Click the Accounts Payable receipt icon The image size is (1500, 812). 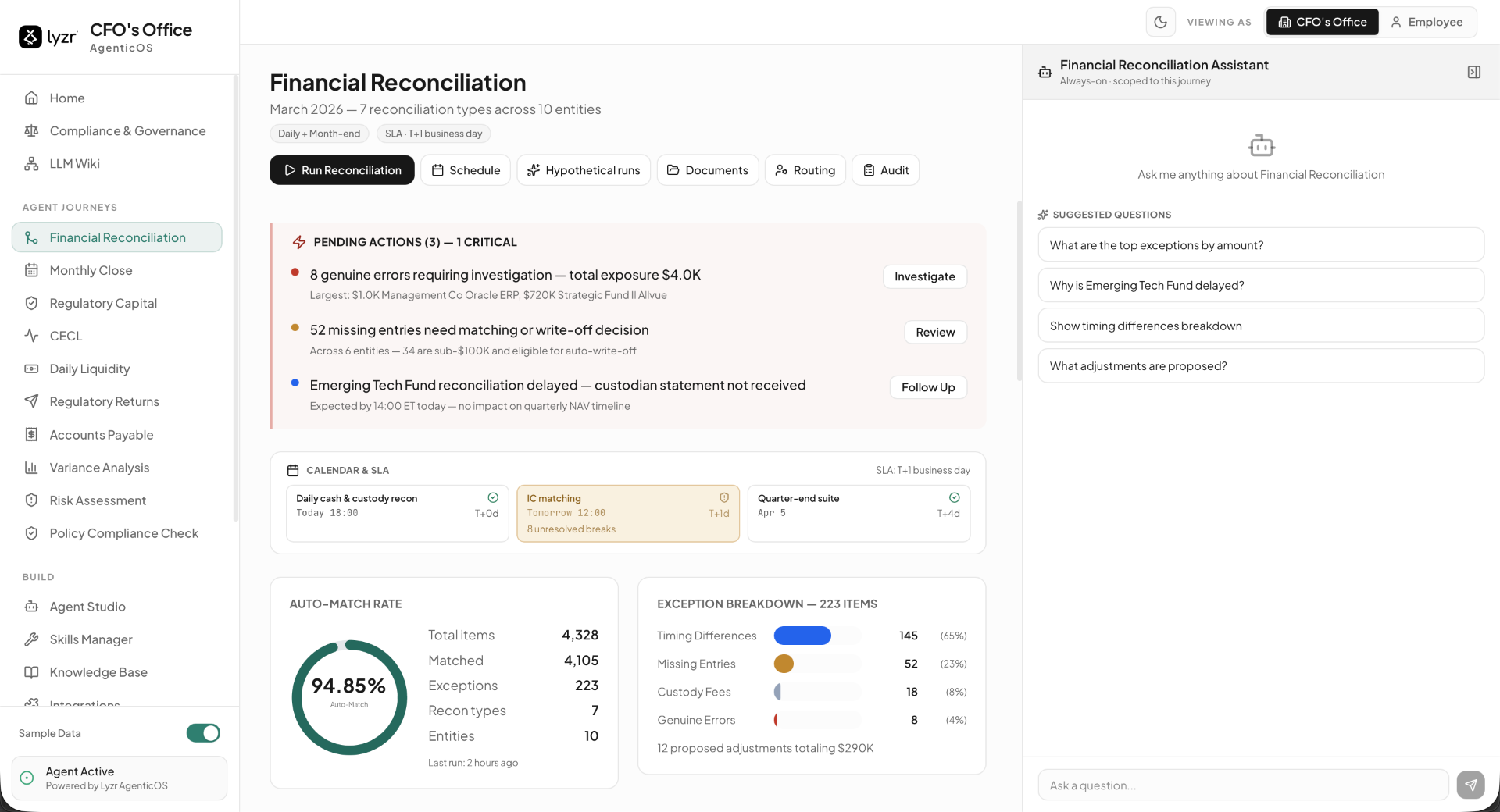click(x=31, y=434)
